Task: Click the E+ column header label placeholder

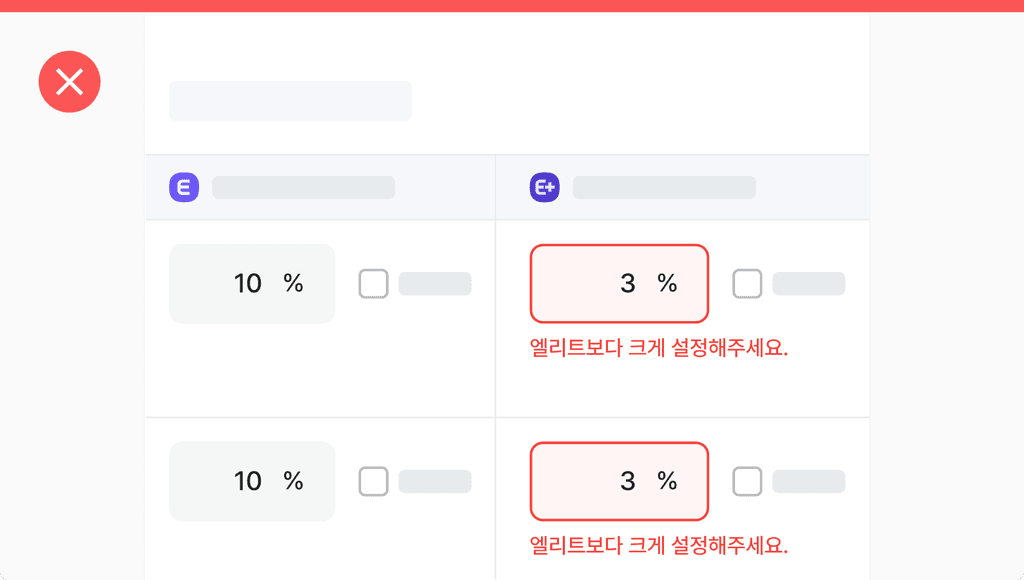Action: coord(664,188)
